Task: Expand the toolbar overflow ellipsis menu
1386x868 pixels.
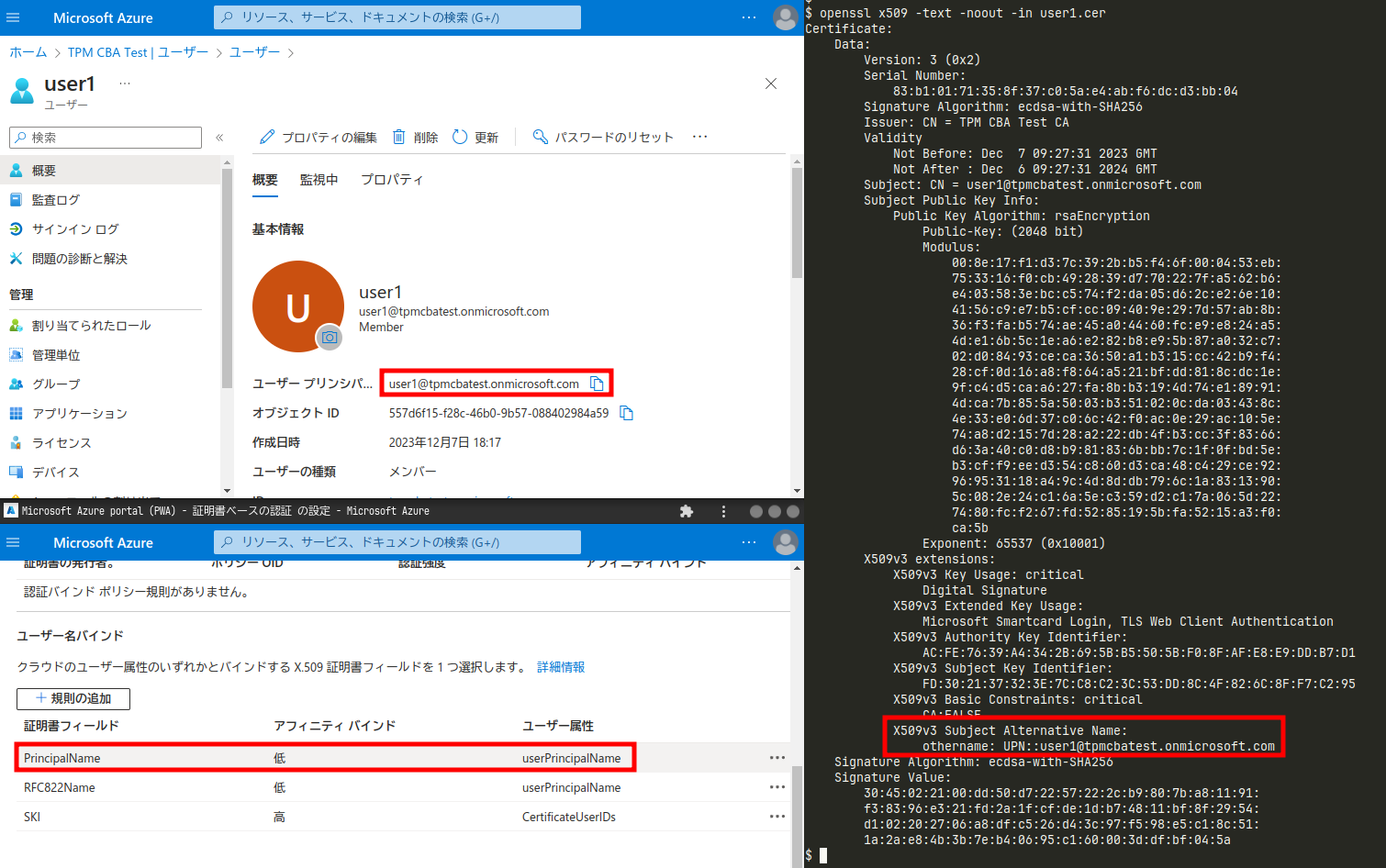Action: [700, 137]
